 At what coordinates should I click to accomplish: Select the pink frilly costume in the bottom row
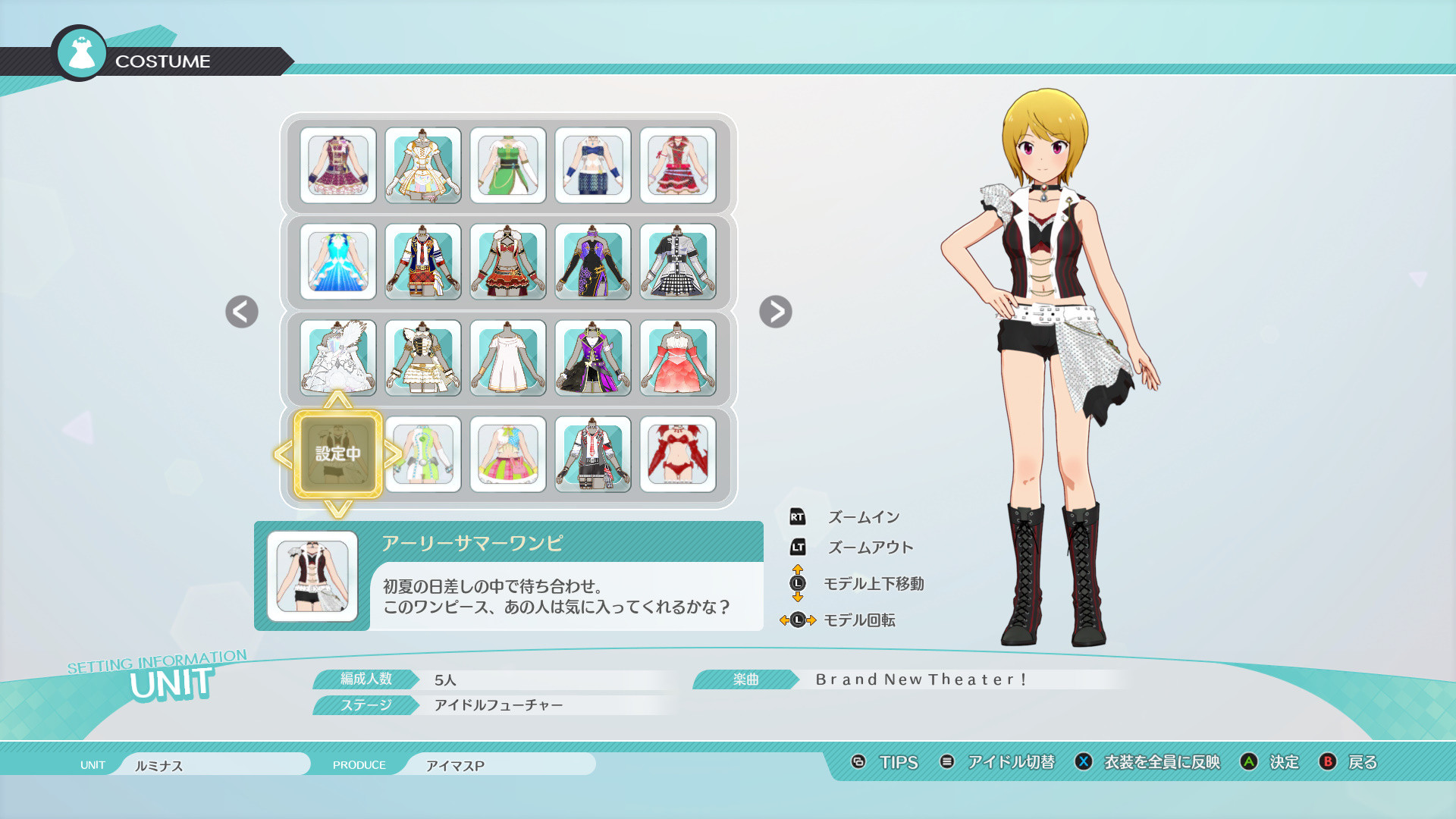click(508, 453)
